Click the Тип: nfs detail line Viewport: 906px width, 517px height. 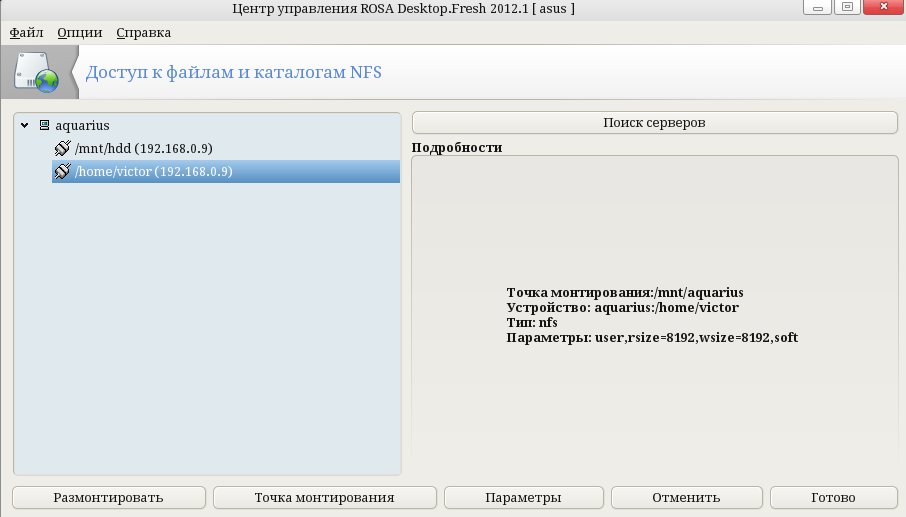click(532, 322)
